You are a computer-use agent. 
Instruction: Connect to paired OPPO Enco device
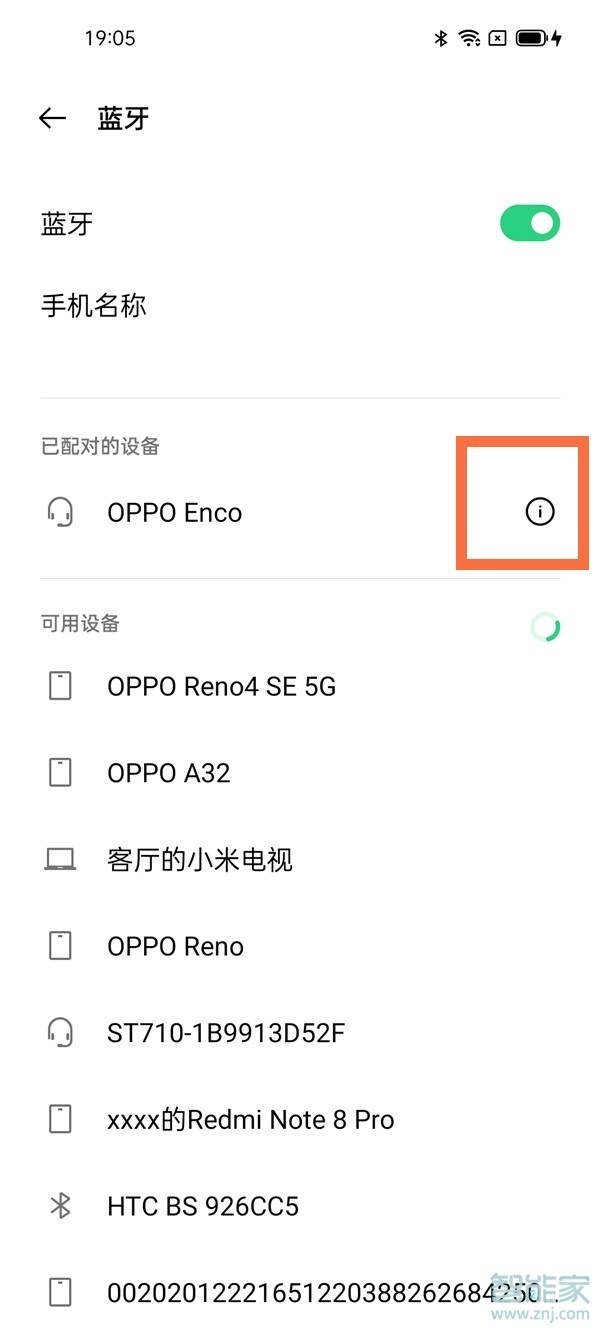tap(175, 513)
